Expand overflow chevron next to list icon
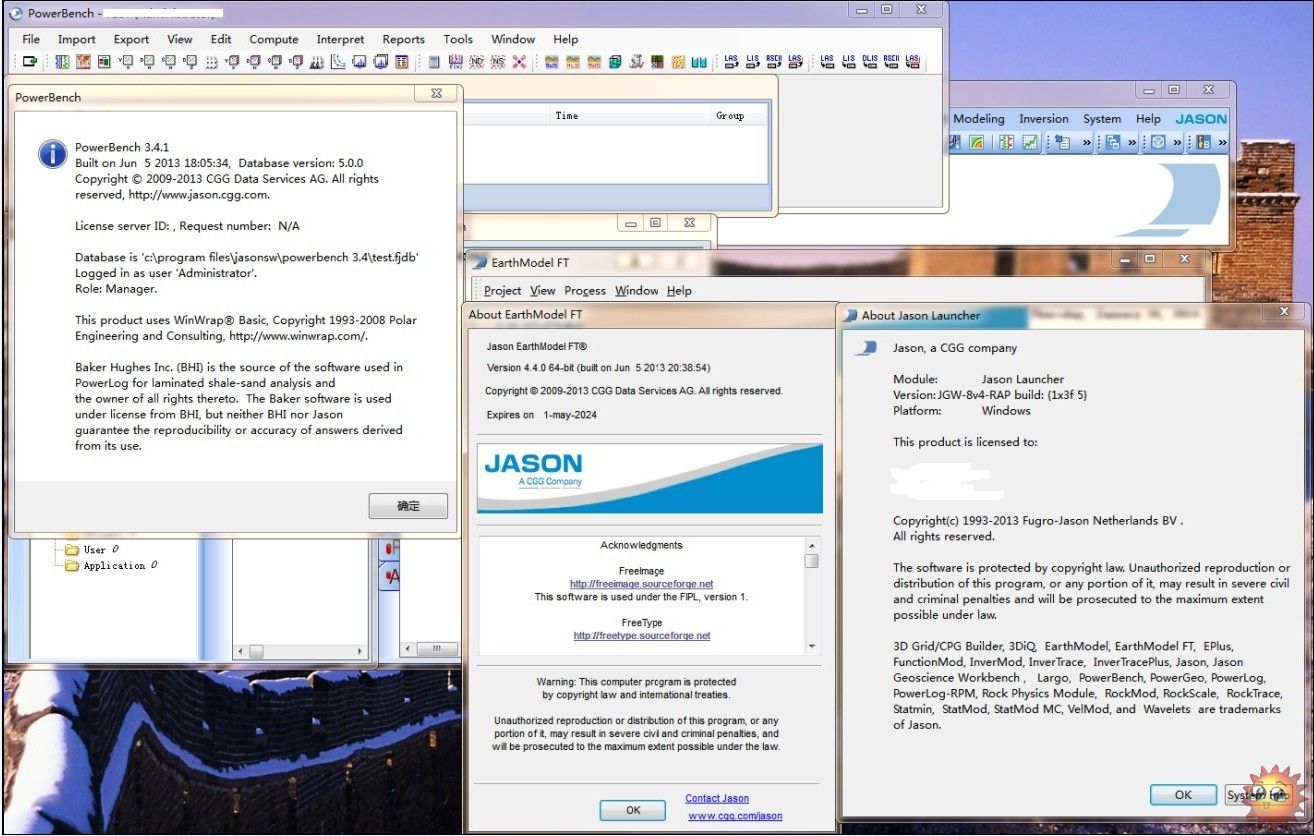 tap(1087, 143)
